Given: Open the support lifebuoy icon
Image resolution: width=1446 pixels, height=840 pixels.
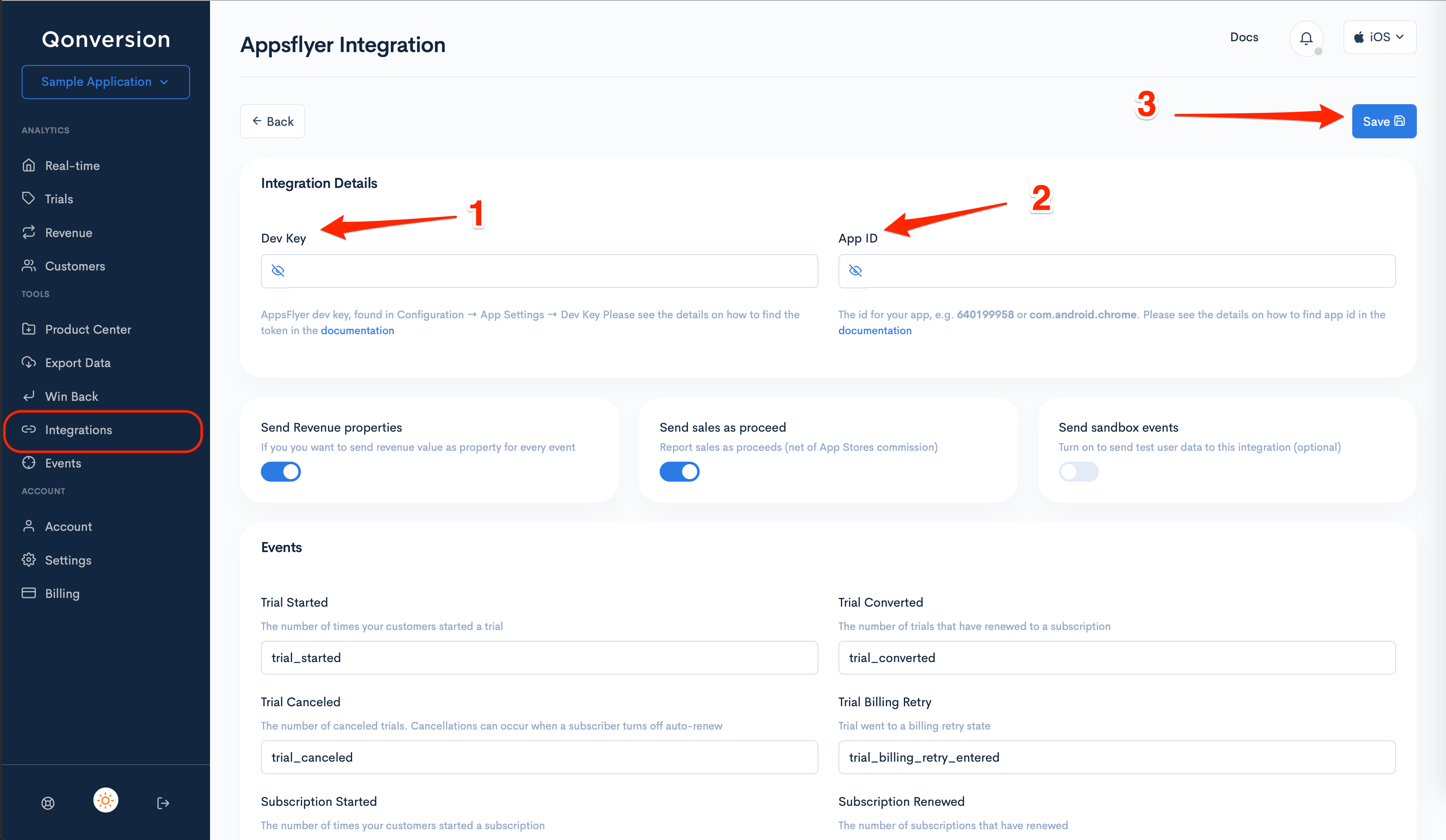Looking at the screenshot, I should click(48, 802).
